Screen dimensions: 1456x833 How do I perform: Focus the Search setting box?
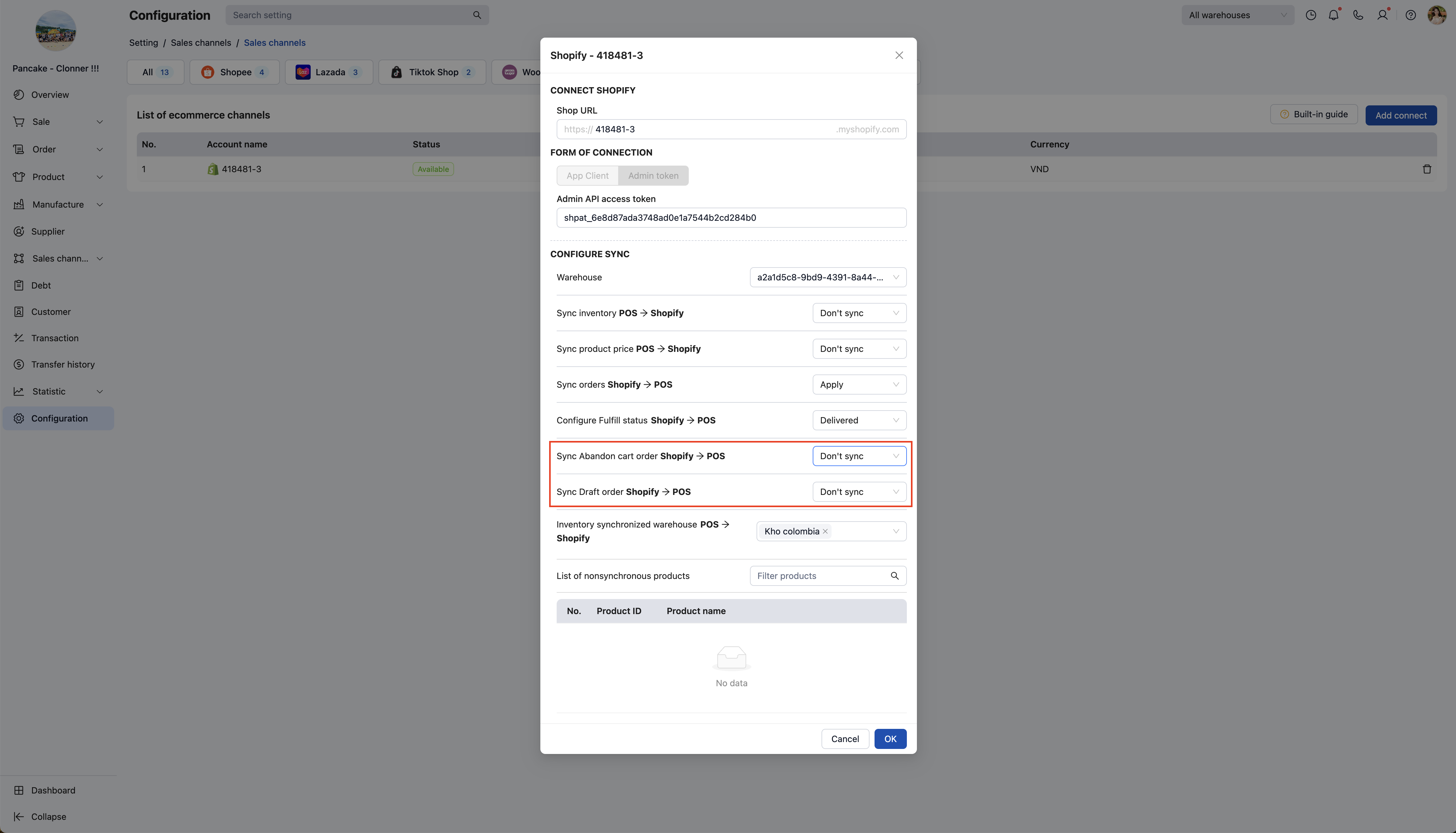357,15
